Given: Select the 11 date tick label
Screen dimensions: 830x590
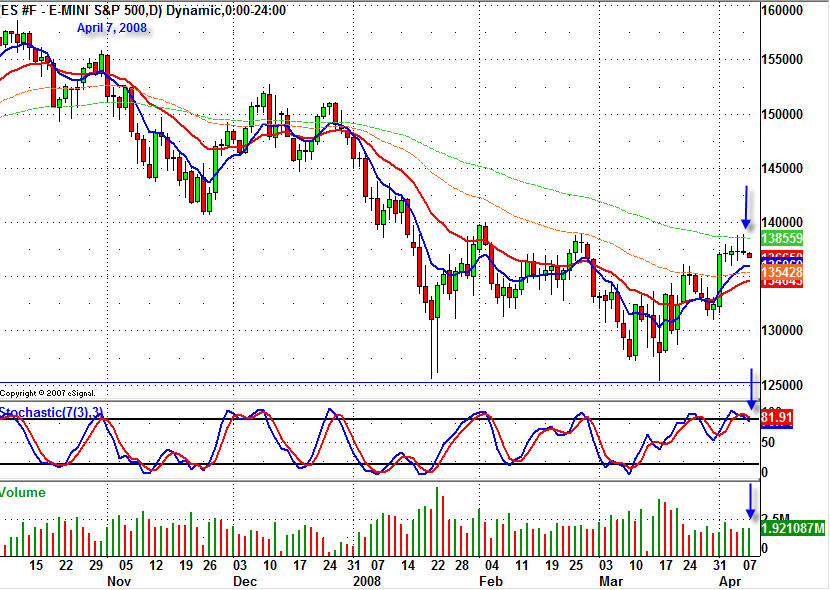Looking at the screenshot, I should [x=522, y=565].
